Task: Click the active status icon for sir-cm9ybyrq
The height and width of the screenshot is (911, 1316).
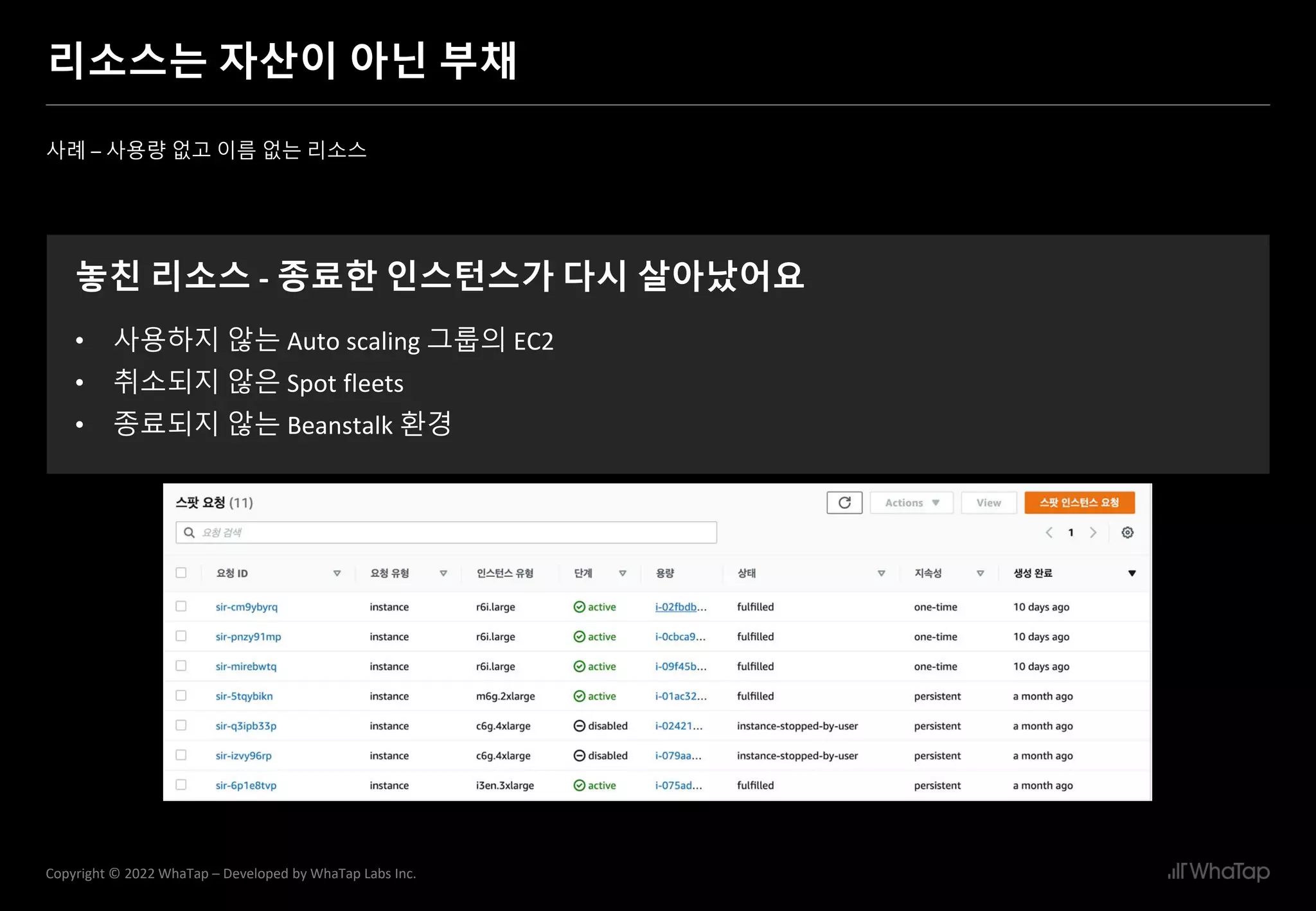Action: (579, 607)
